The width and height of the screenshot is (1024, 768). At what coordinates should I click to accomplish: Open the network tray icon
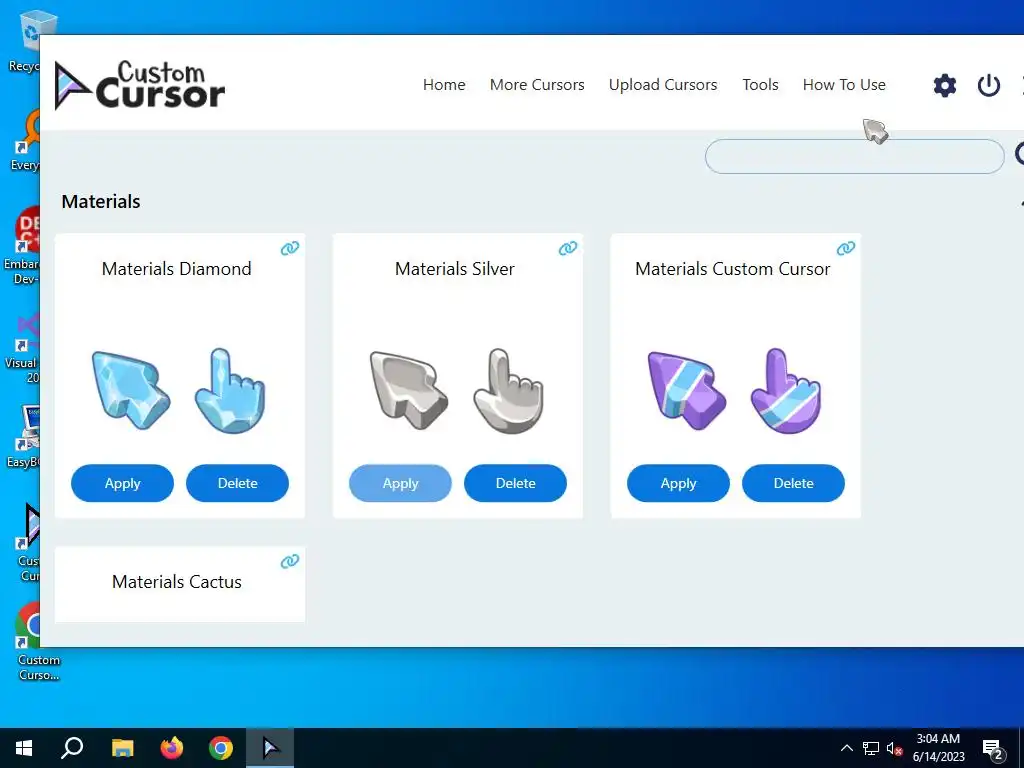coord(871,748)
